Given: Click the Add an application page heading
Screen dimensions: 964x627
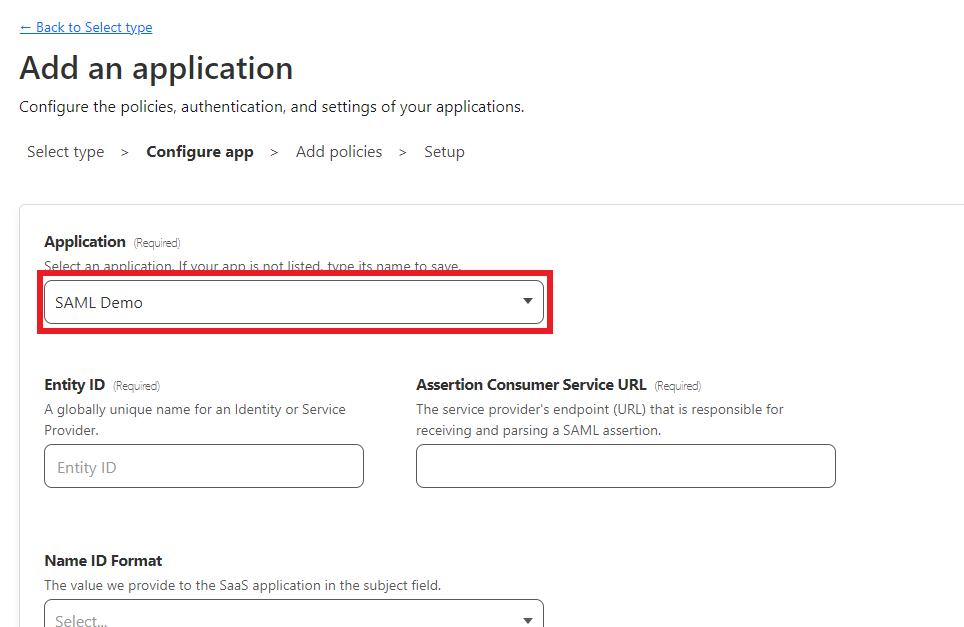Looking at the screenshot, I should [x=156, y=68].
